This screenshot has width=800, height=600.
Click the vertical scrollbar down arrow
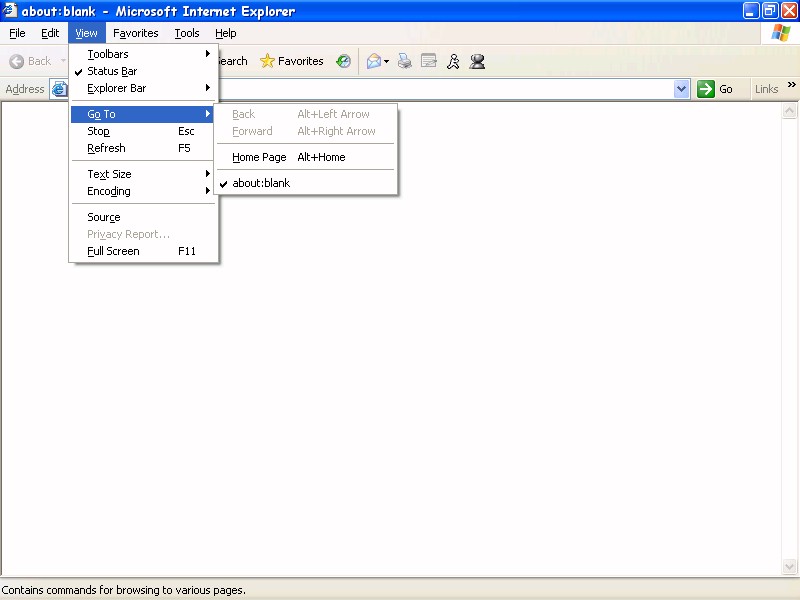pyautogui.click(x=789, y=566)
